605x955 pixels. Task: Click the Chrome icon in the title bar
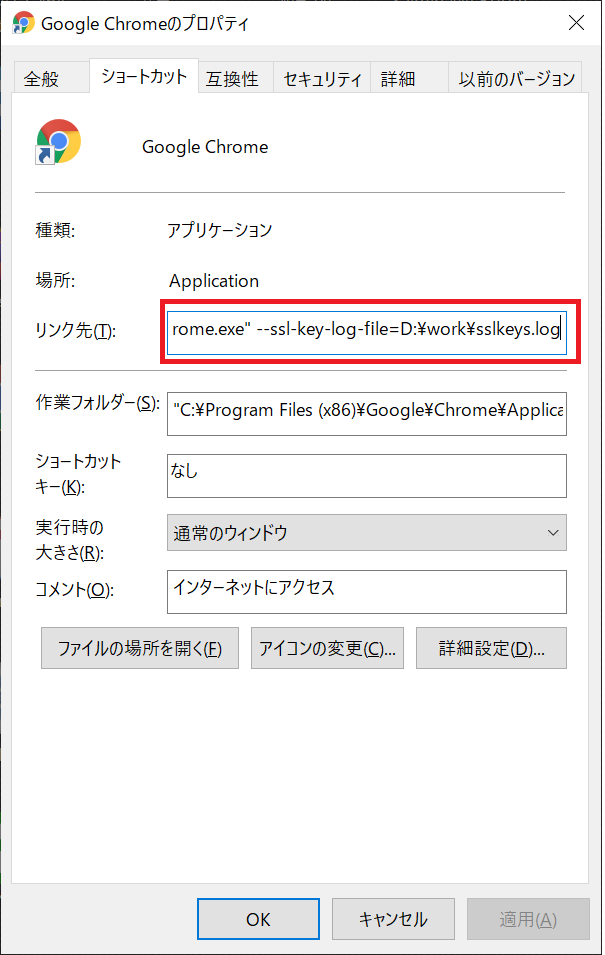coord(24,23)
